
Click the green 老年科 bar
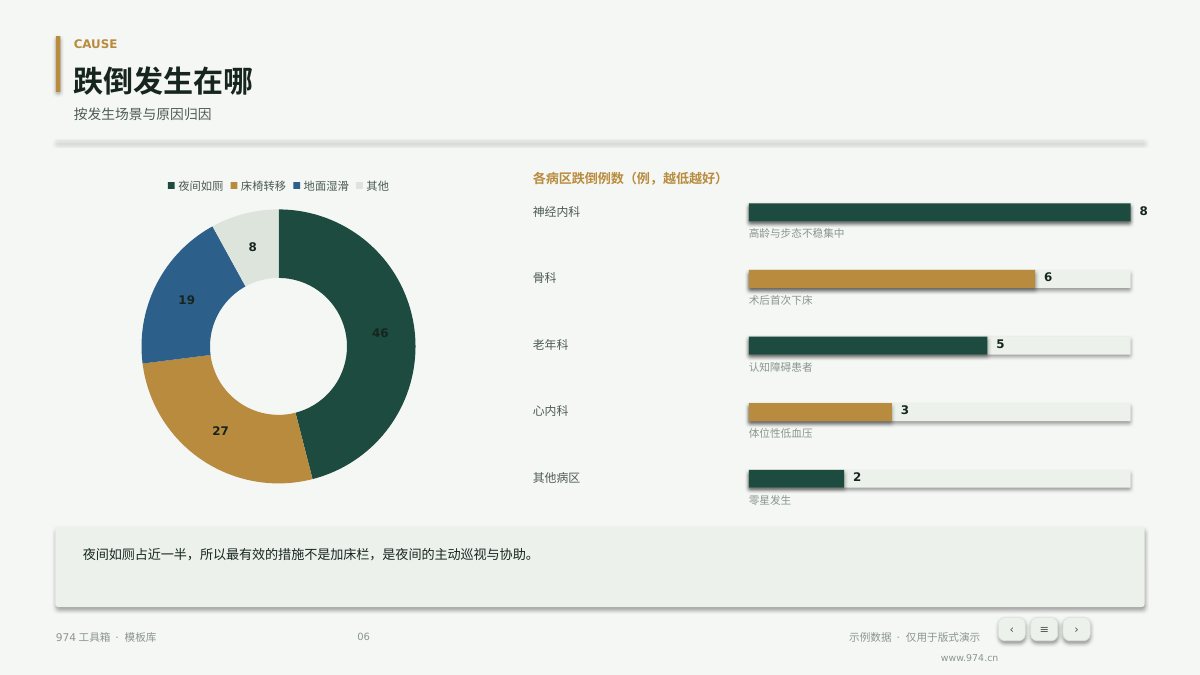(x=868, y=345)
